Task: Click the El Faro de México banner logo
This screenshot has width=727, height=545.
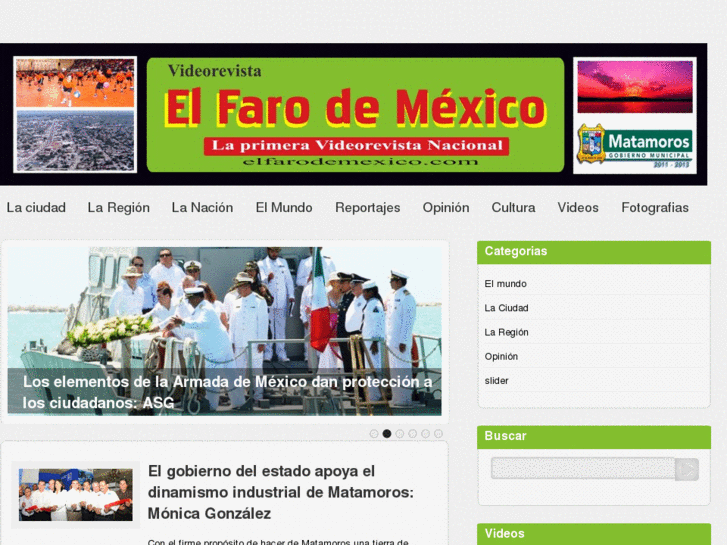Action: 356,115
